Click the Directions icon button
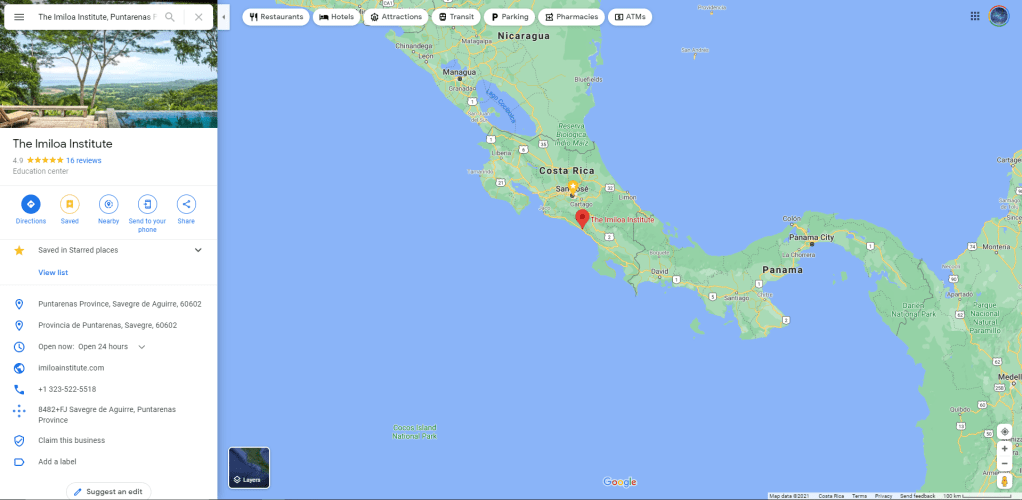 (30, 204)
